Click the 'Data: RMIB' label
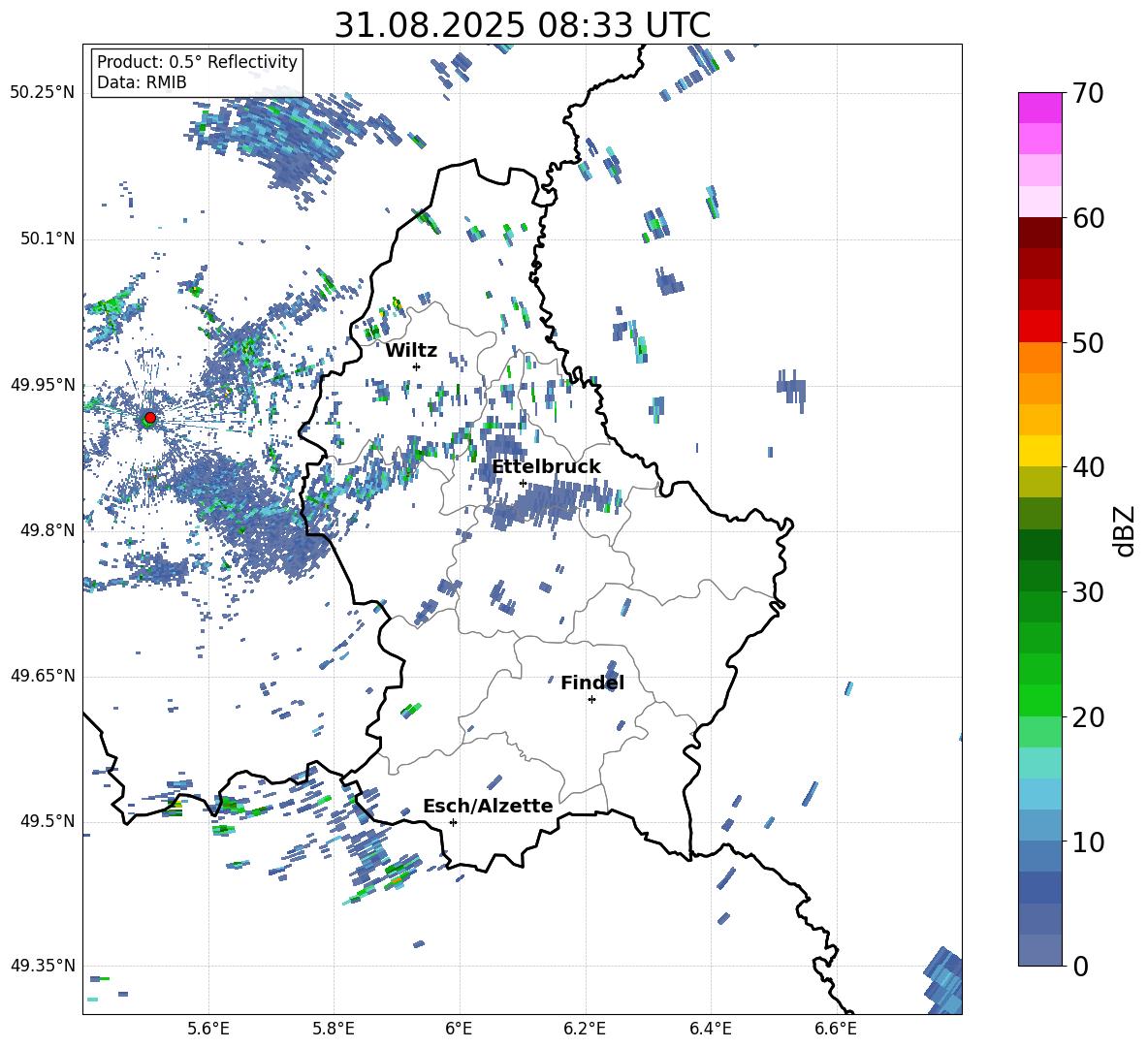Viewport: 1148px width, 1048px height. (x=142, y=82)
